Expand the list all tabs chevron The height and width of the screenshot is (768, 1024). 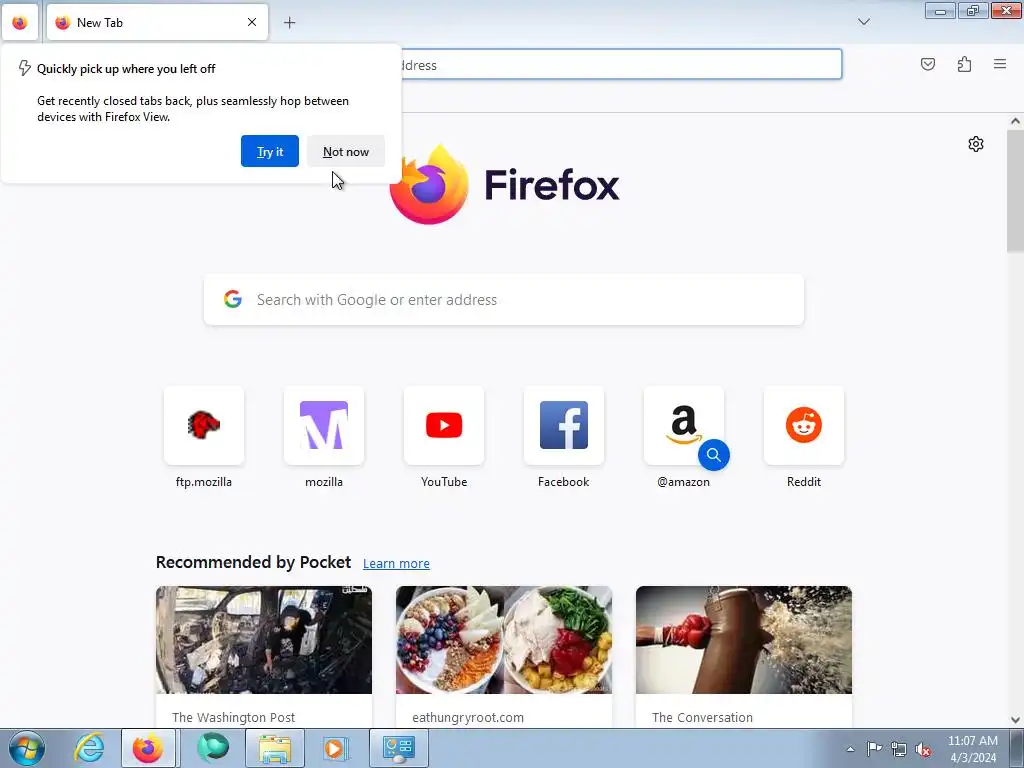point(863,22)
